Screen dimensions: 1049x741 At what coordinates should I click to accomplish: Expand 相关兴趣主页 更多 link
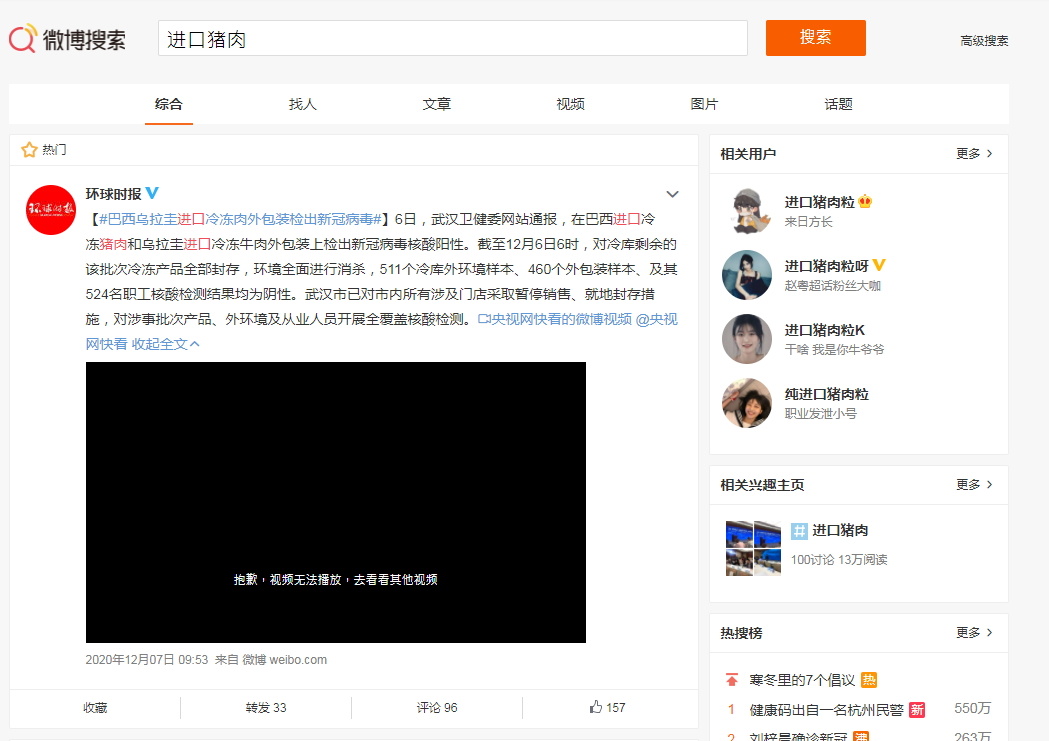974,484
